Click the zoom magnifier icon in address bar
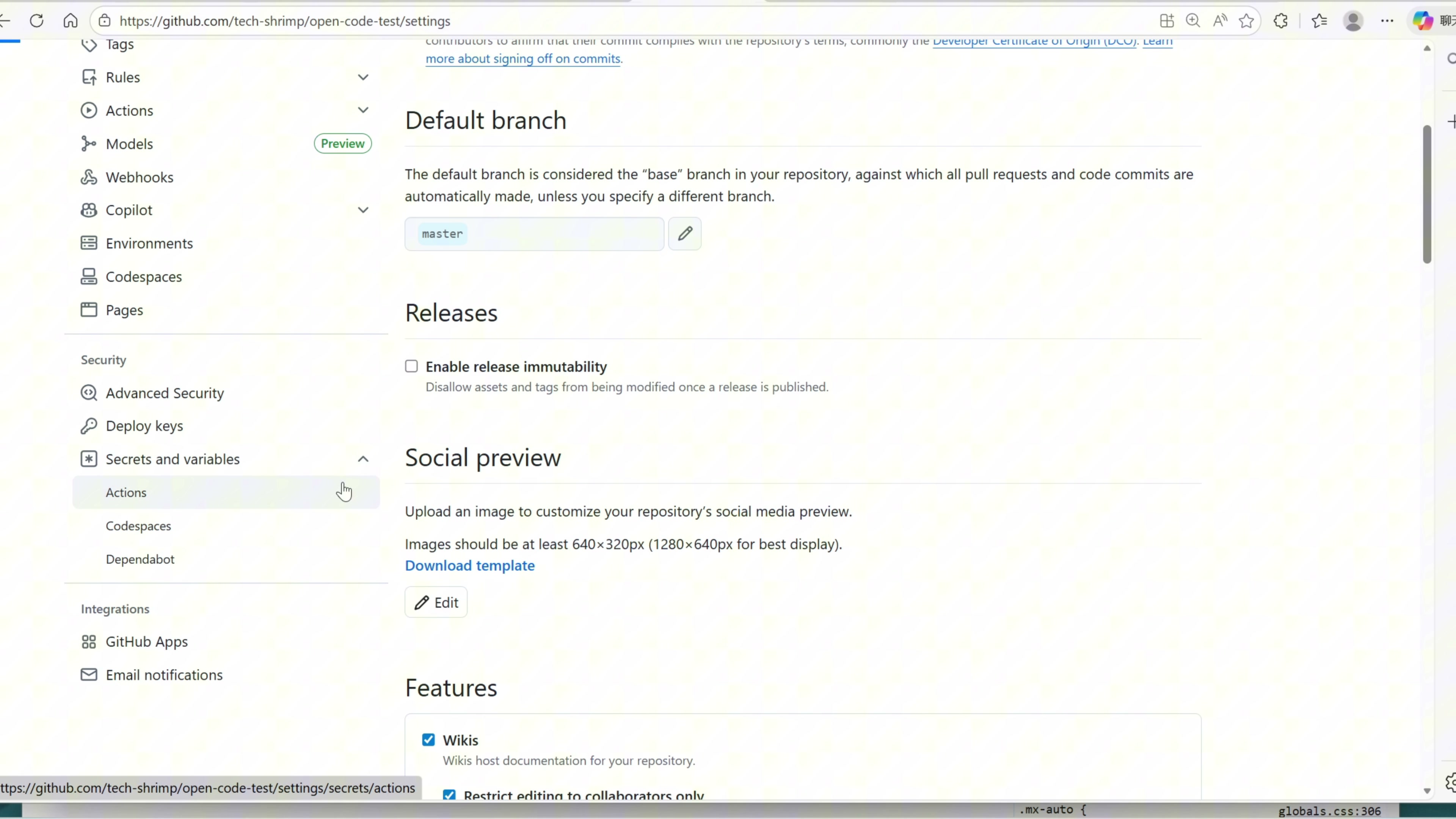Viewport: 1456px width, 819px height. click(1192, 21)
